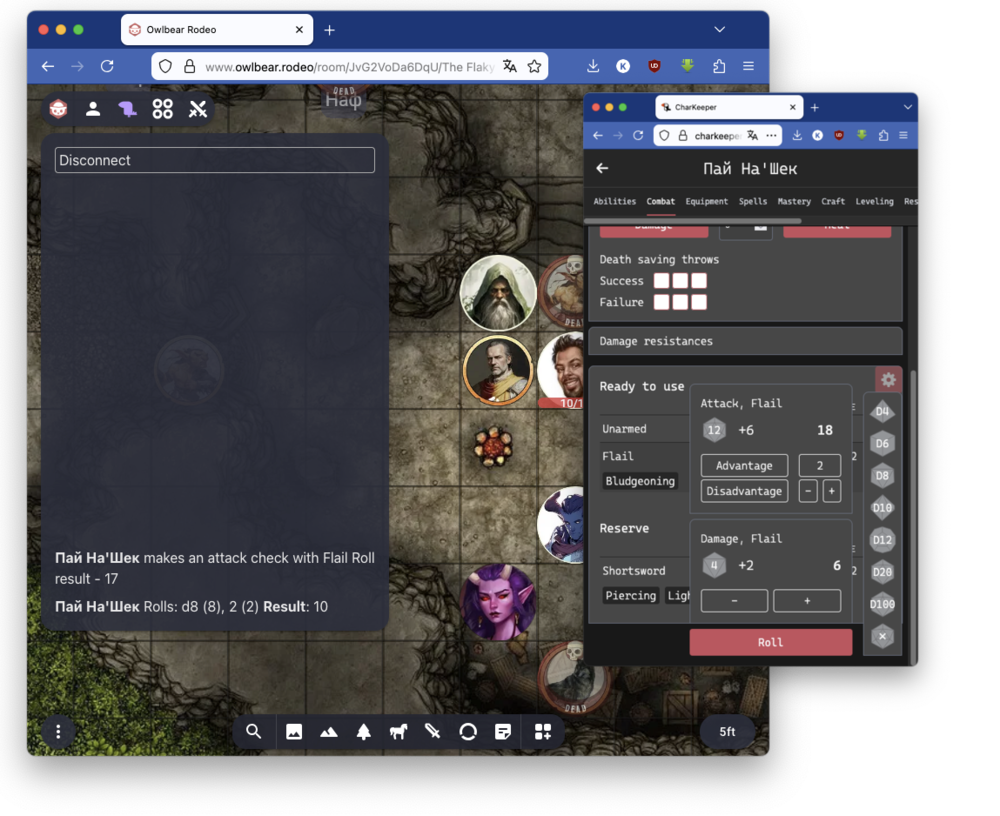Open the gear settings in Ready to use
The width and height of the screenshot is (1000, 816).
(x=888, y=380)
